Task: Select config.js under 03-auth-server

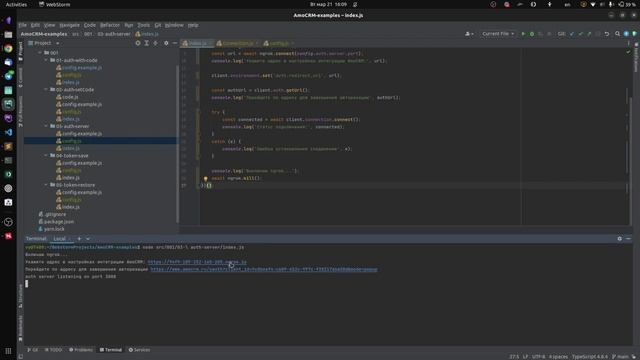Action: point(71,141)
